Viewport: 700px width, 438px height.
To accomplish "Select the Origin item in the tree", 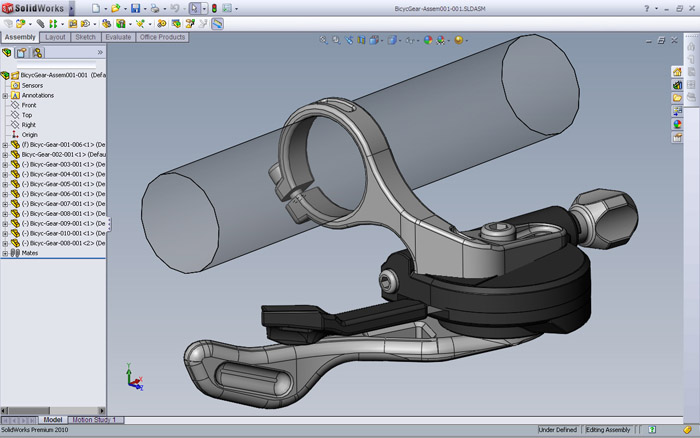I will [x=29, y=134].
